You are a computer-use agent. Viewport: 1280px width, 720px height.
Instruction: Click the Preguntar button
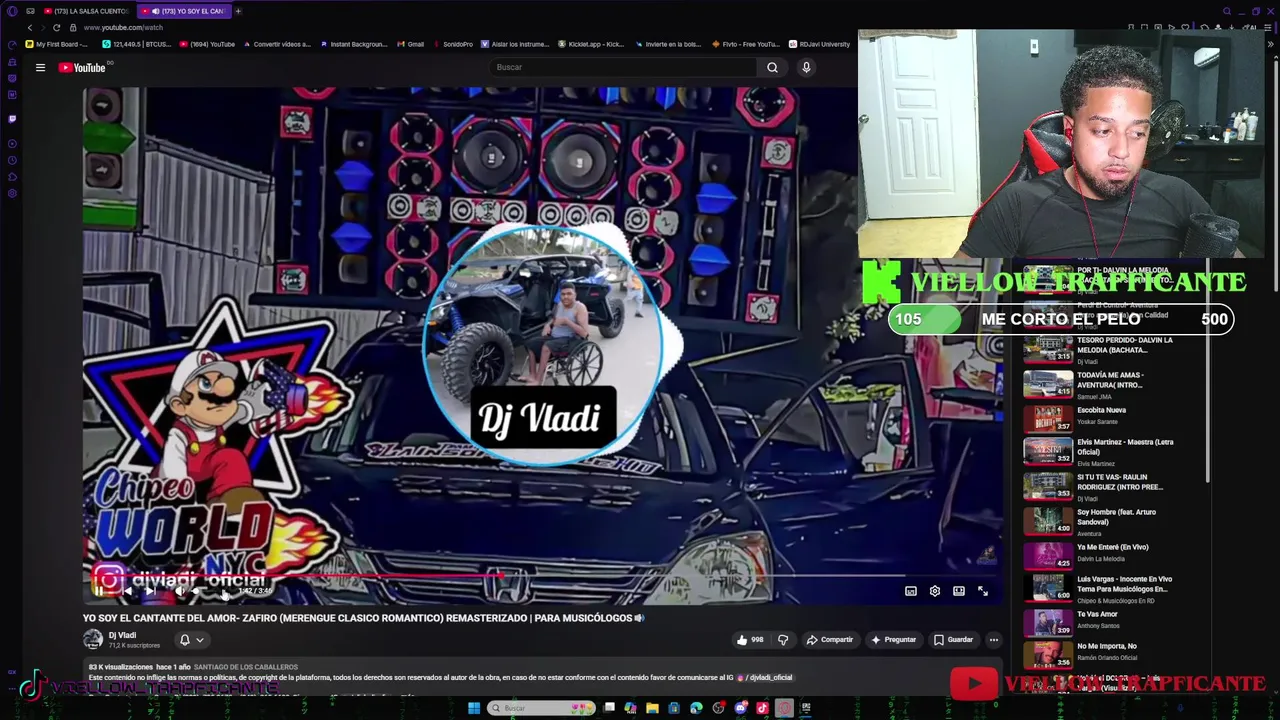click(893, 640)
